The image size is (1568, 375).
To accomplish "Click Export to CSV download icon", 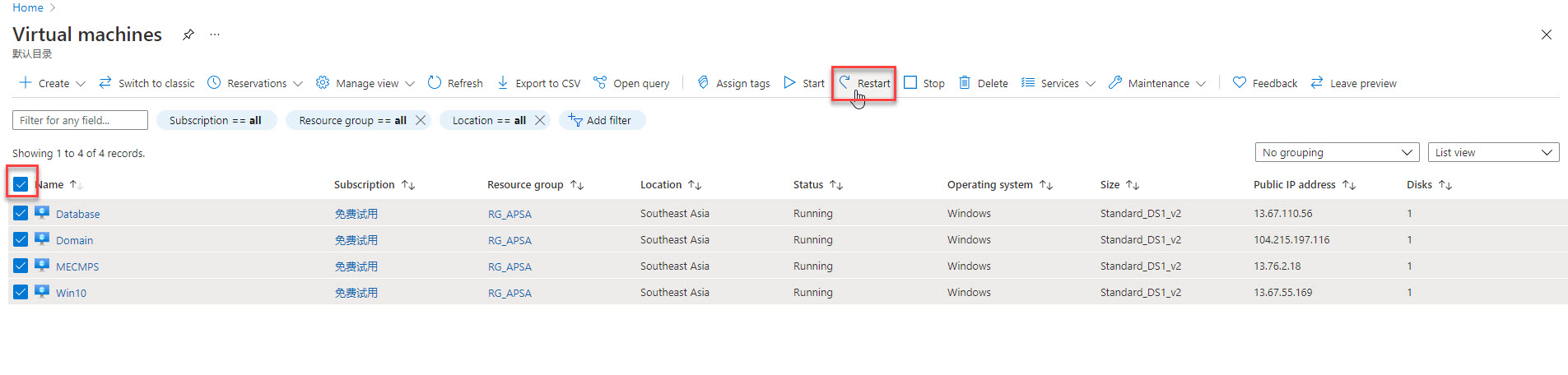I will click(x=503, y=83).
